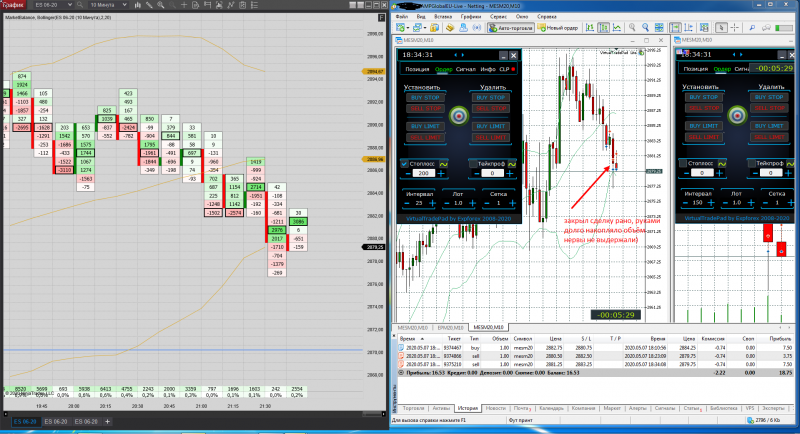
Task: Open Календарь tab in toolbox
Action: 552,409
